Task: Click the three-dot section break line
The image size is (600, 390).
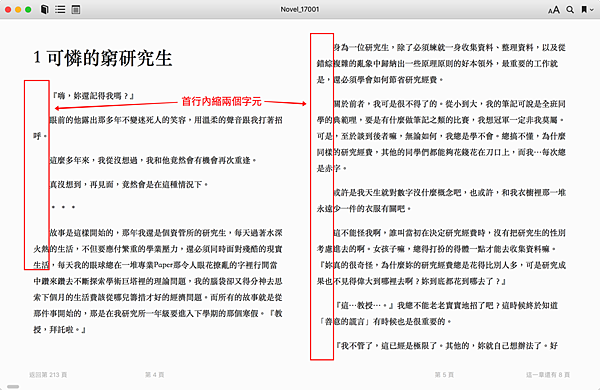Action: (x=63, y=207)
